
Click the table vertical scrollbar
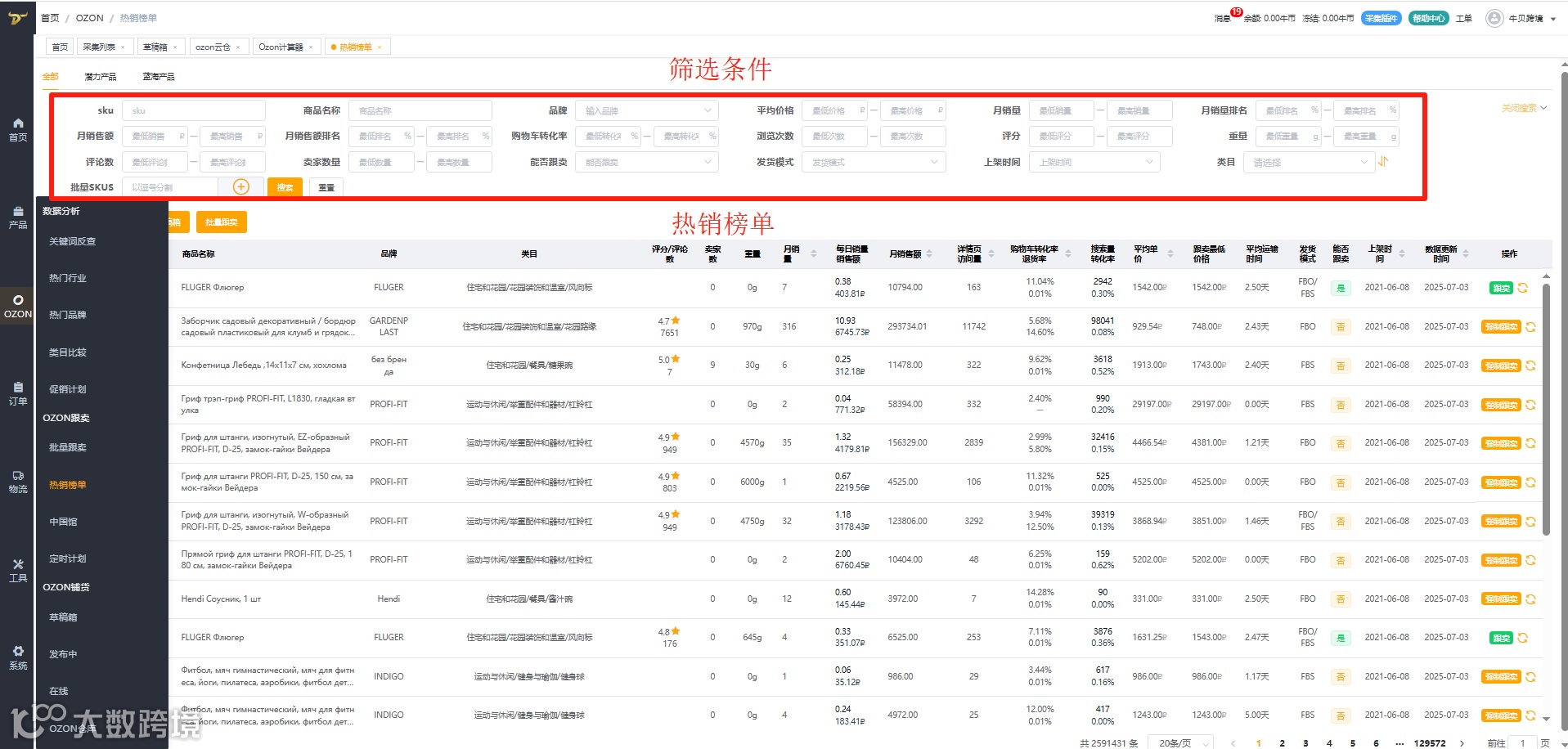point(1546,409)
